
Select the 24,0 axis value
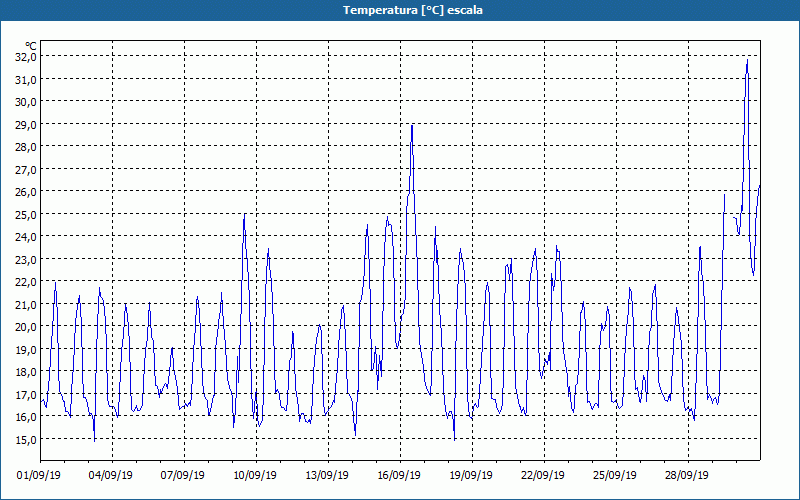click(26, 237)
